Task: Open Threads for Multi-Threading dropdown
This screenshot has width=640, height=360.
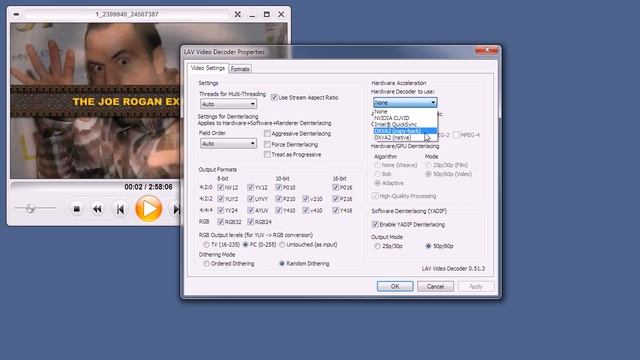Action: [x=228, y=104]
